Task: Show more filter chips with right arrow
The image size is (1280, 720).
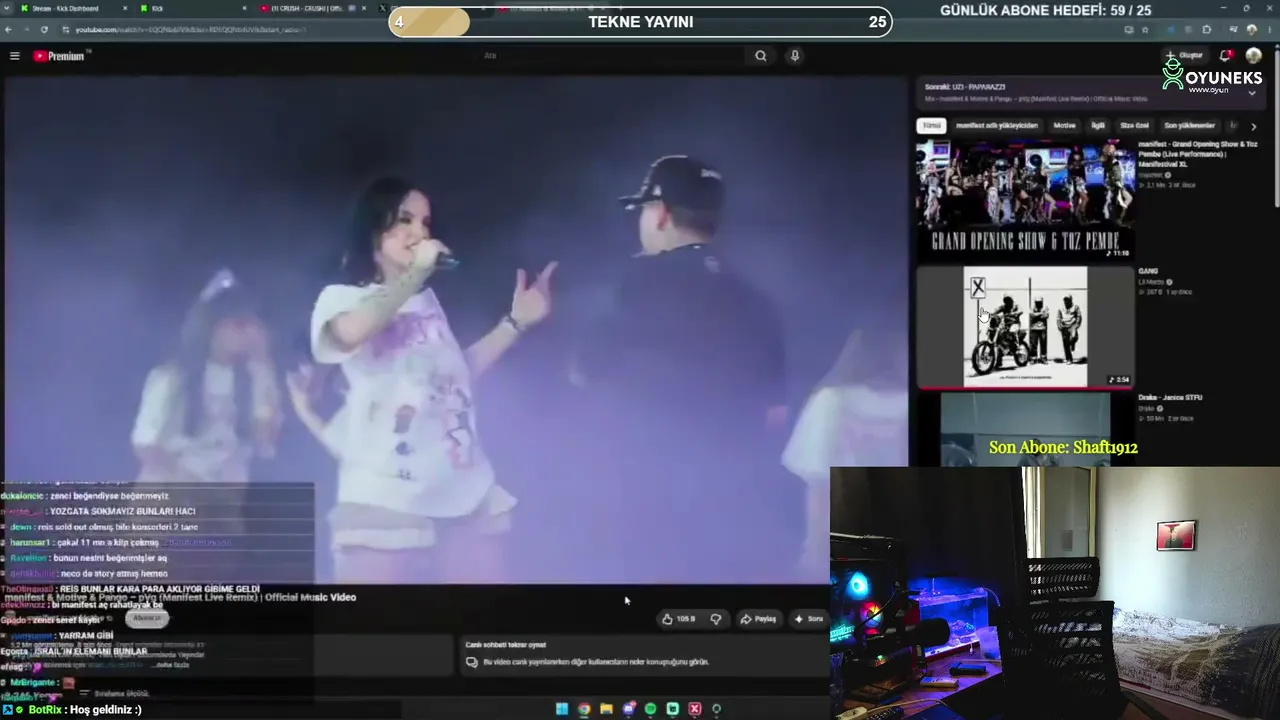Action: pos(1254,126)
